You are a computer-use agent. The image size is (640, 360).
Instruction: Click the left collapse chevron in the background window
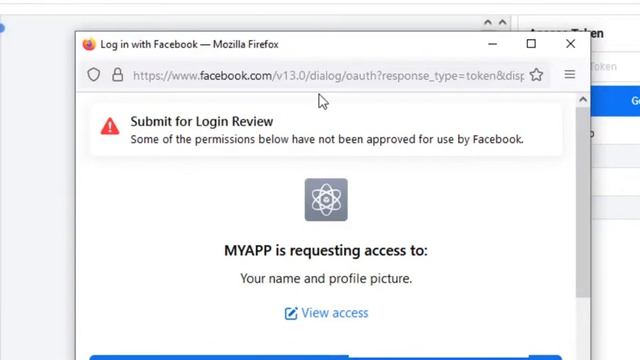pyautogui.click(x=488, y=22)
